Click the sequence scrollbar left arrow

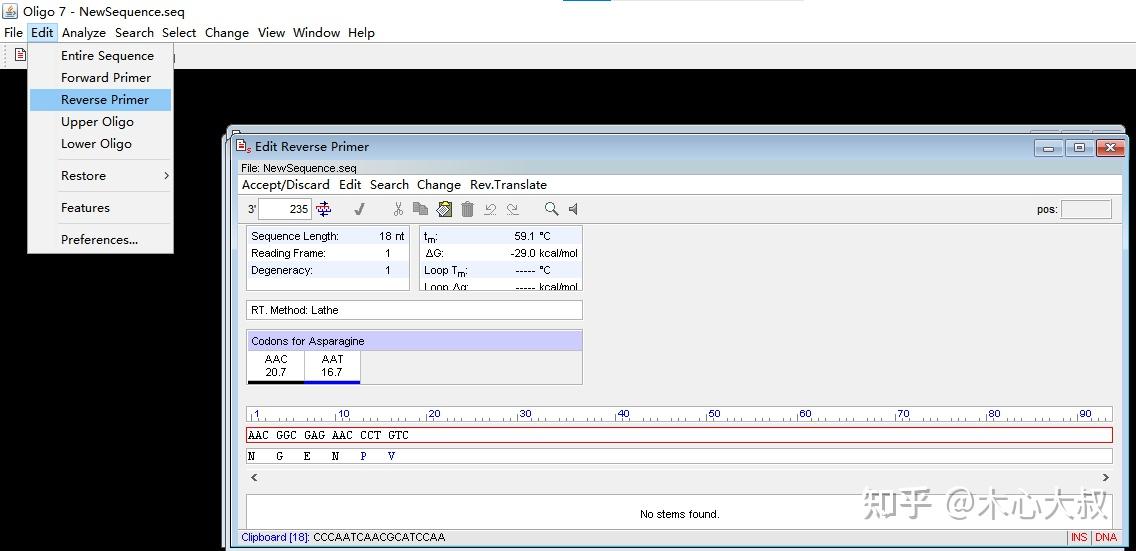coord(254,477)
